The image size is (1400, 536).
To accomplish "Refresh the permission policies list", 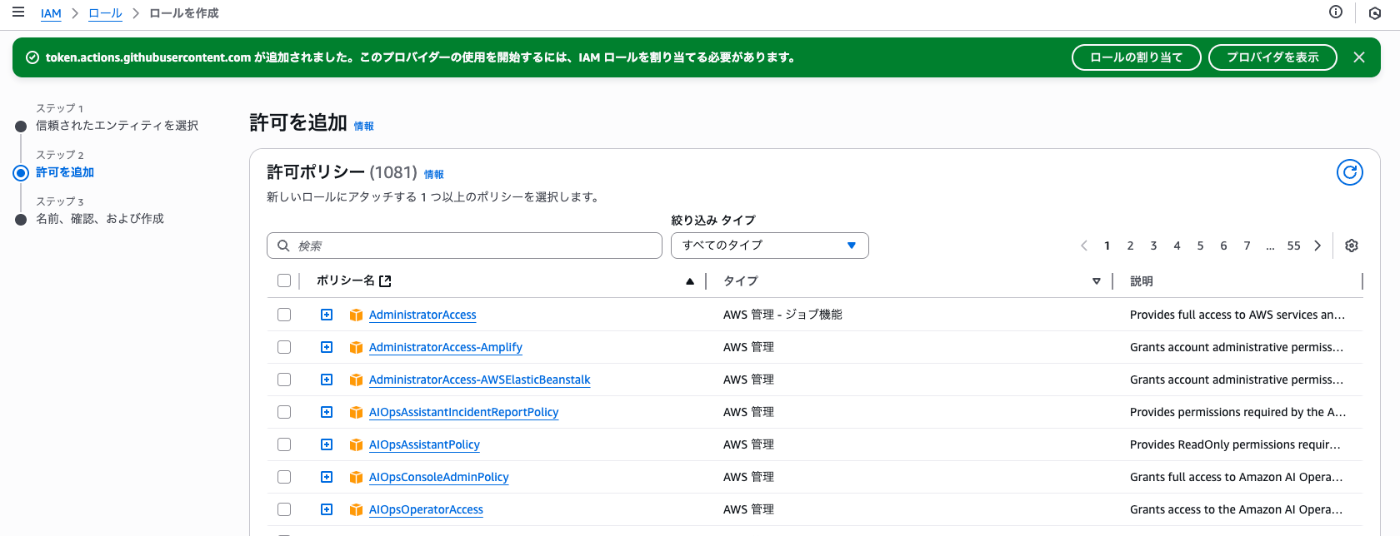I will tap(1350, 172).
